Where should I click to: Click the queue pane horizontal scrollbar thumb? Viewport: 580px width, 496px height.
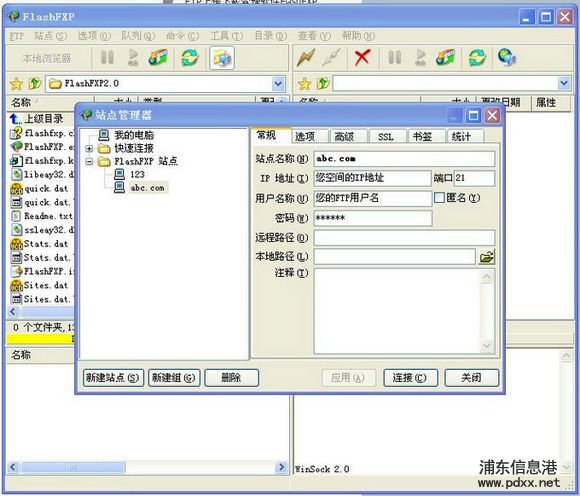click(x=72, y=468)
